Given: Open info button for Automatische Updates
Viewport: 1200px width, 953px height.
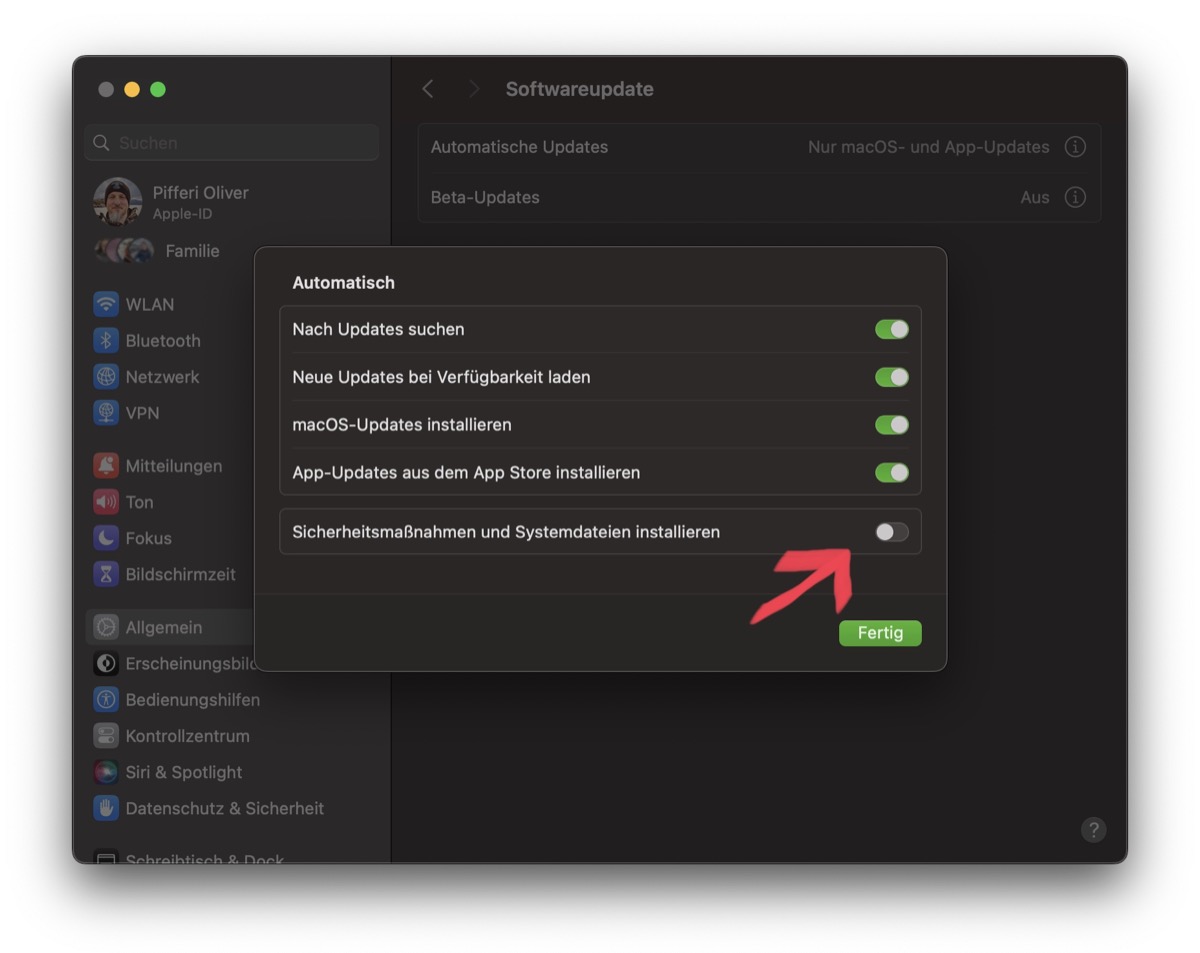Looking at the screenshot, I should 1075,147.
